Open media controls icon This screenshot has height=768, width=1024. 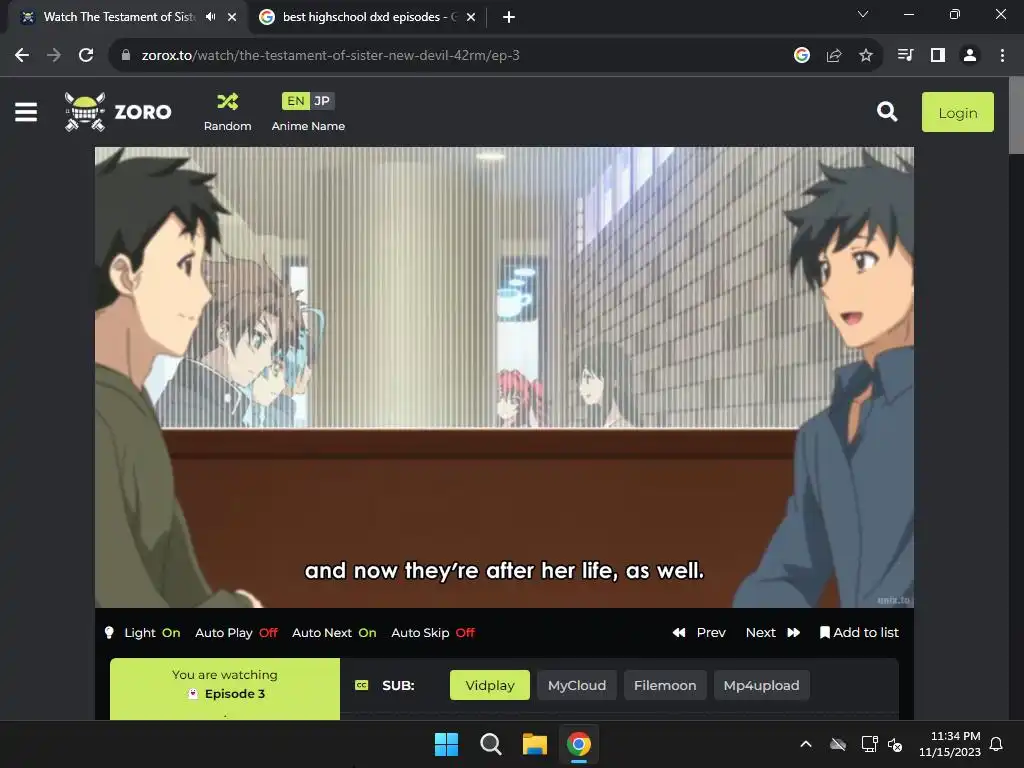tap(905, 56)
